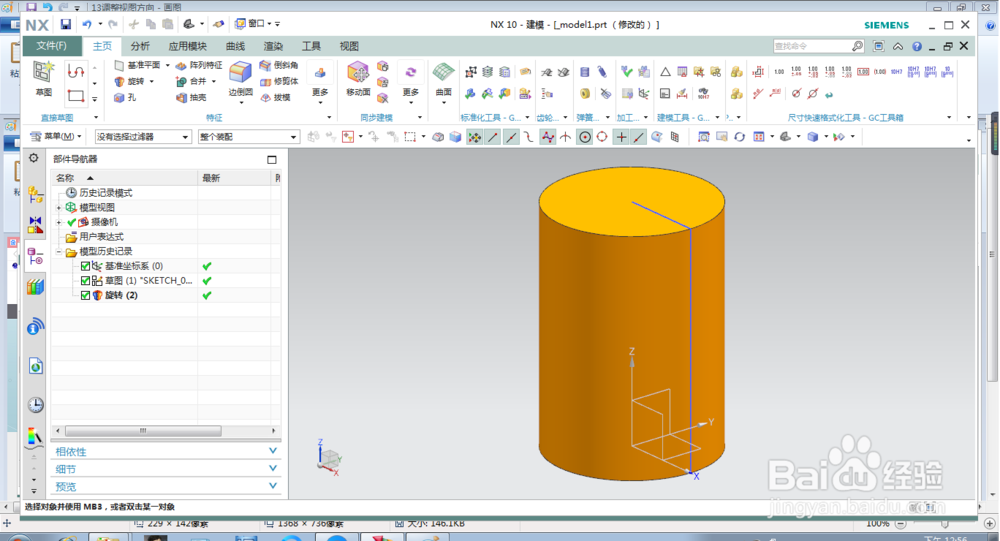Open the assembly navigator sidebar tab
The width and height of the screenshot is (1000, 541).
click(x=36, y=195)
